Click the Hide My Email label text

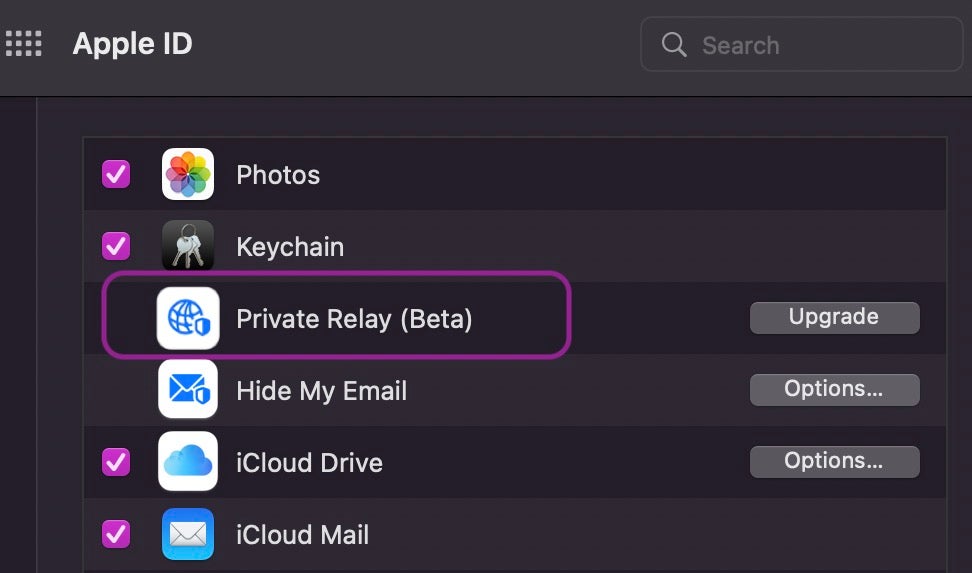[x=321, y=391]
